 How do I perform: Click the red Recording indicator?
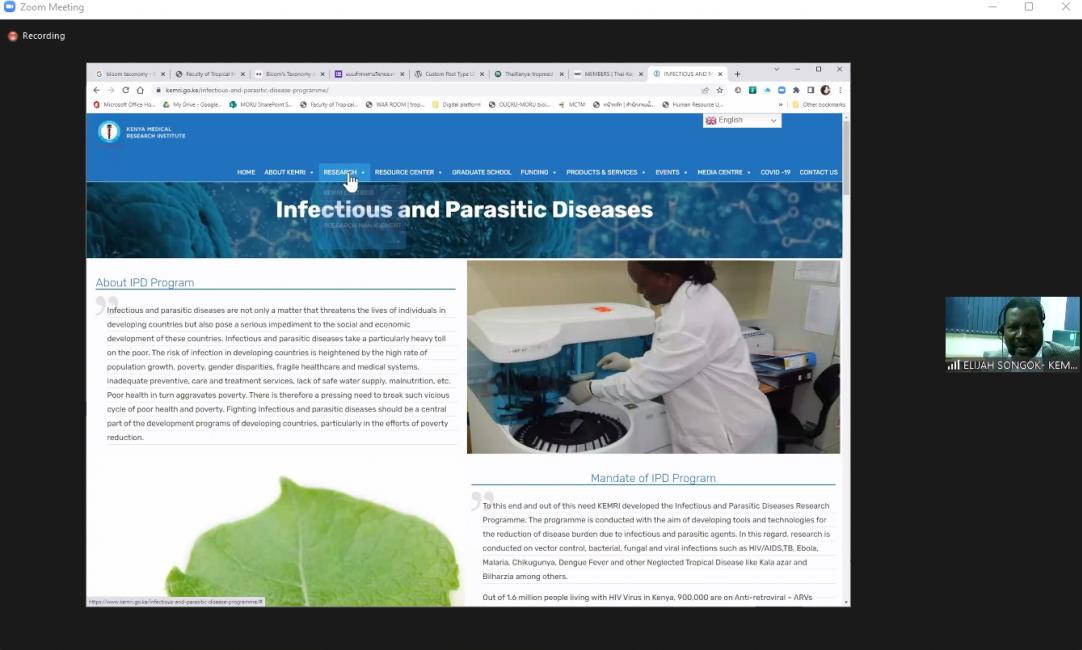tap(37, 36)
